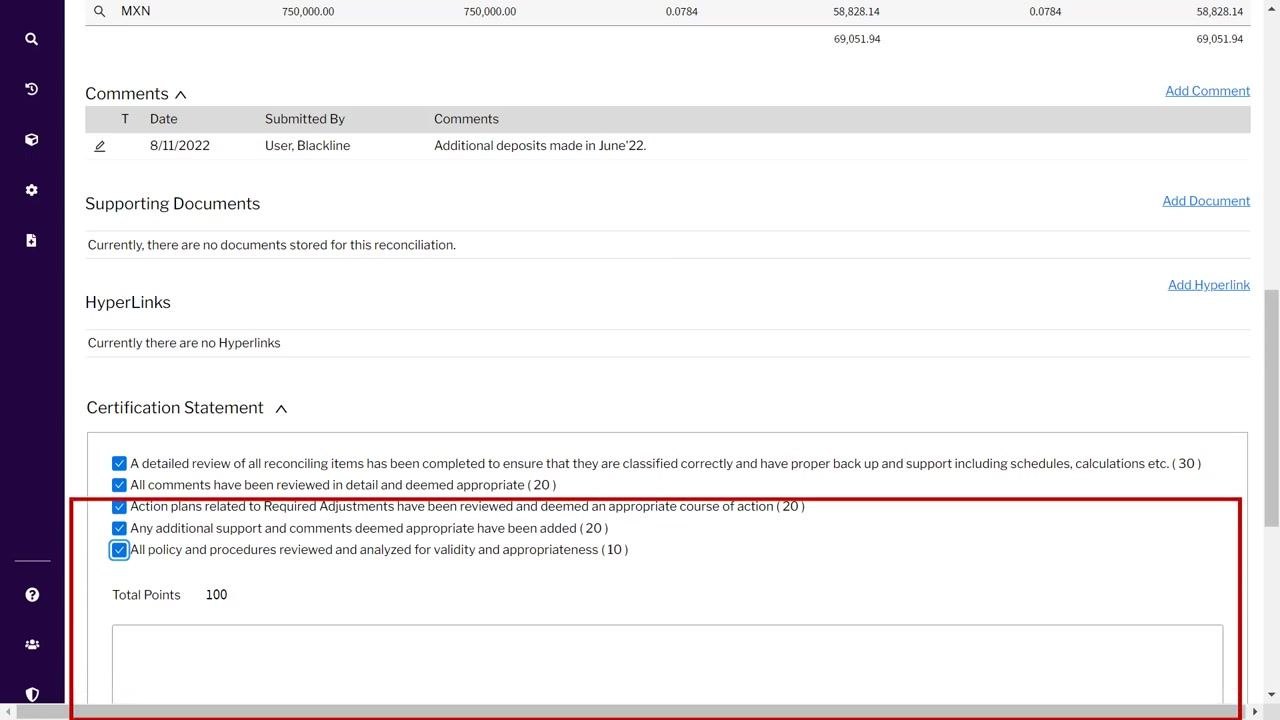Toggle 'All policy and procedures reviewed' checkbox

click(x=119, y=550)
